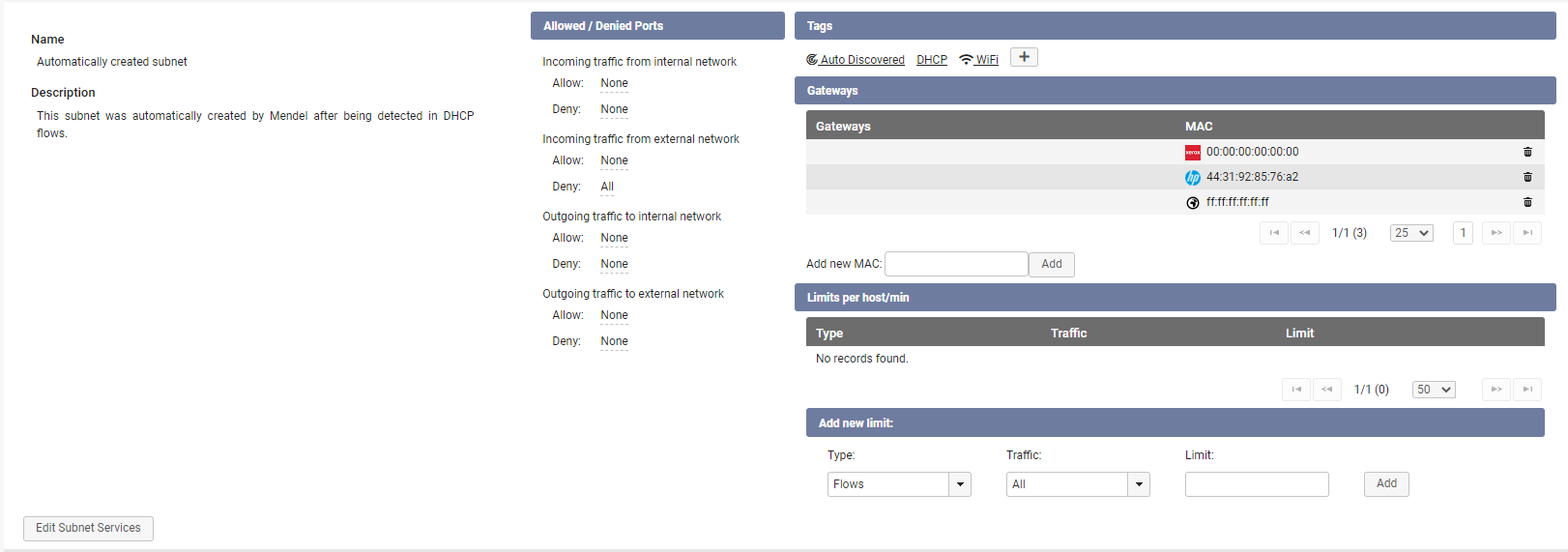Delete the 00:00:00:00:00:00 gateway entry
This screenshot has height=552, width=1568.
[1527, 152]
